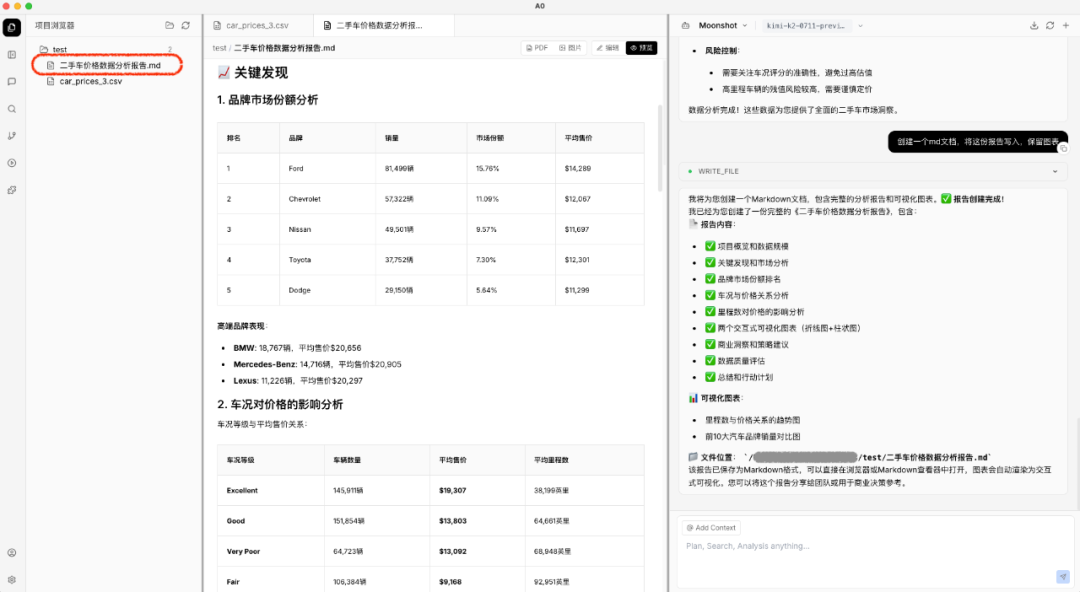This screenshot has width=1080, height=592.
Task: Click the 市场份额 column header
Action: [510, 138]
